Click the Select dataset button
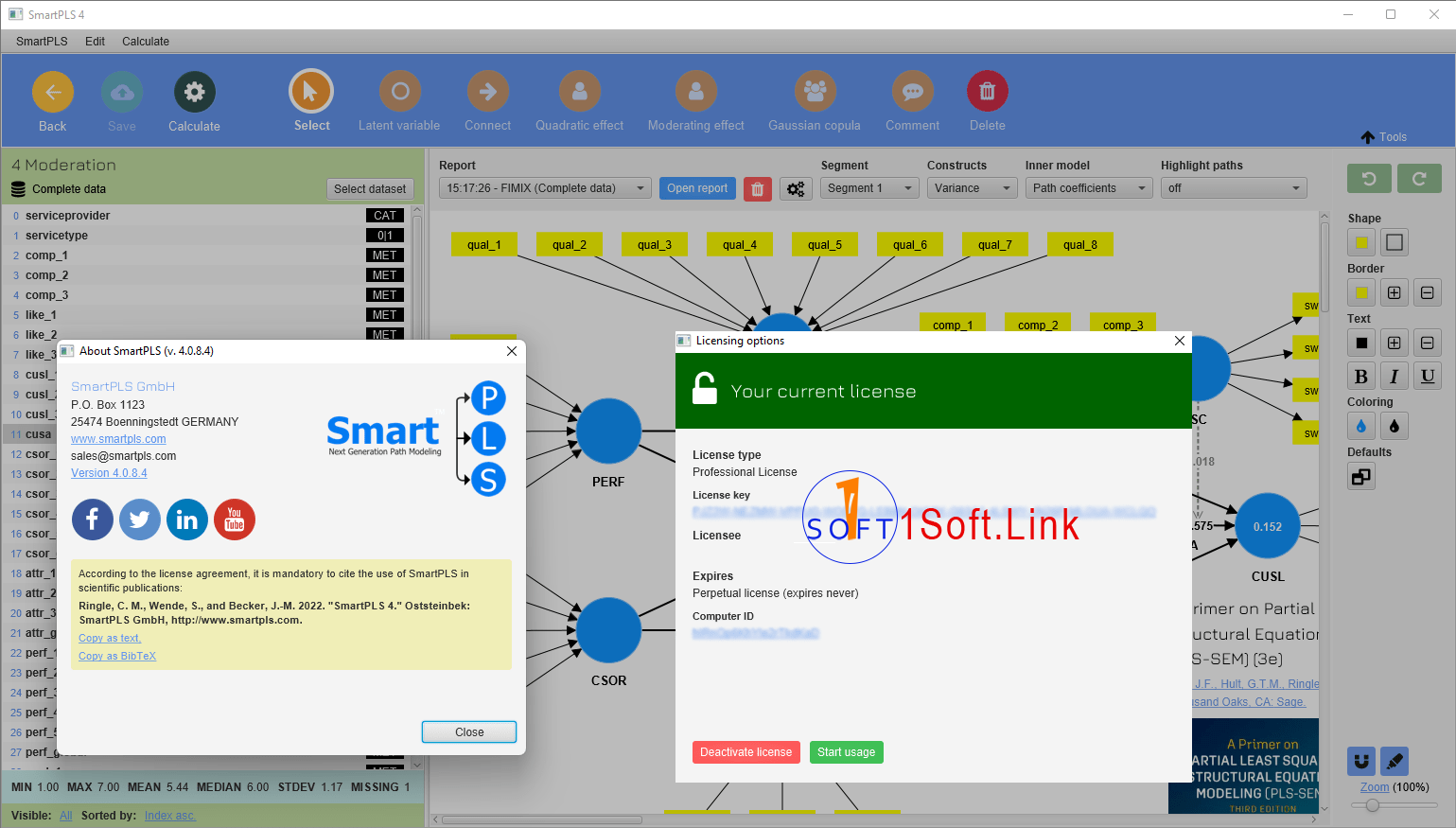This screenshot has width=1456, height=828. pos(370,189)
